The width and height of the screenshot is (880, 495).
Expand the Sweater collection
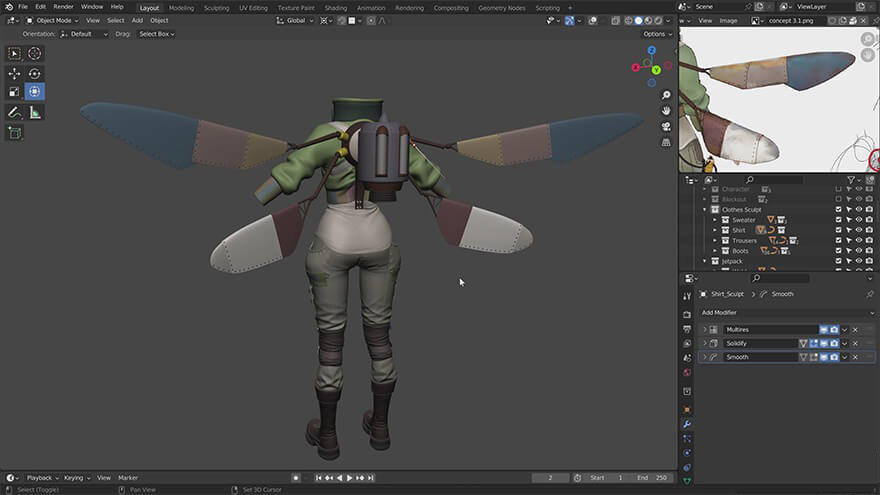coord(715,220)
